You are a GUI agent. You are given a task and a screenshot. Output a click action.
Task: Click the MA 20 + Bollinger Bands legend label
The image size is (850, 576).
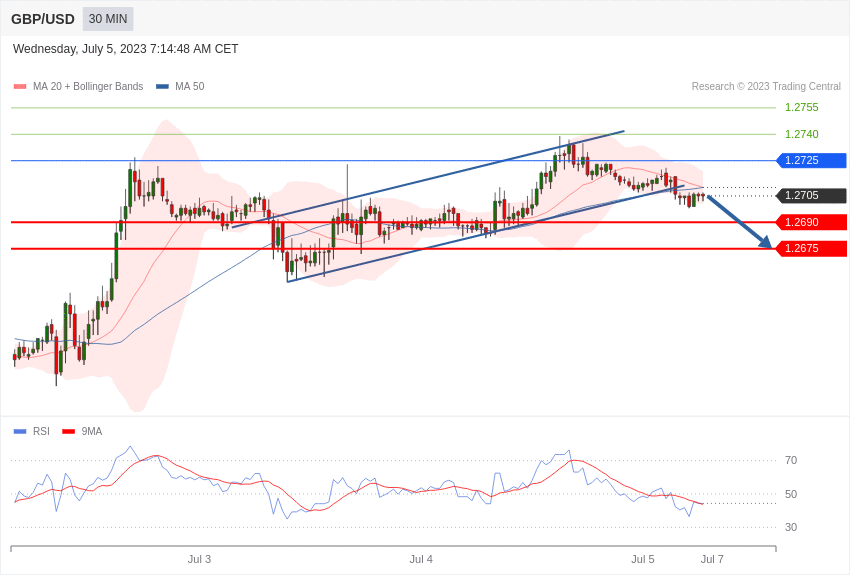click(88, 86)
